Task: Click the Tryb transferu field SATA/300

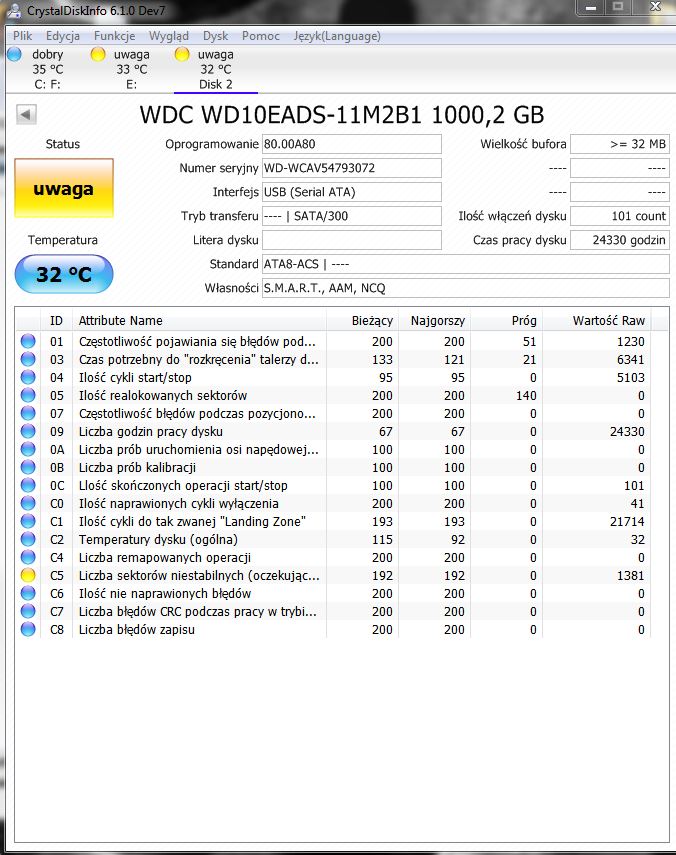Action: pos(352,216)
